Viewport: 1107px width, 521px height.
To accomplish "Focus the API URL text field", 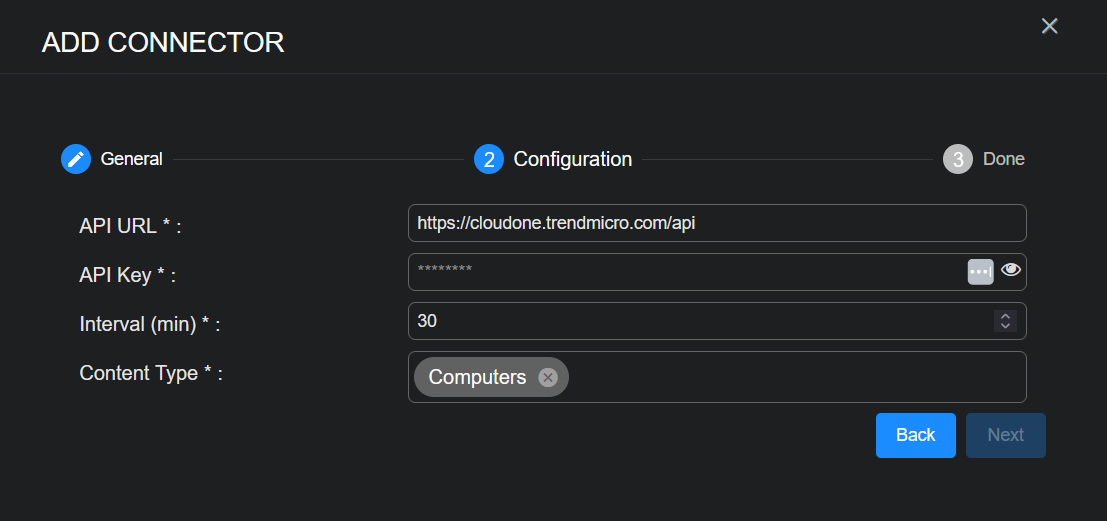I will click(716, 223).
